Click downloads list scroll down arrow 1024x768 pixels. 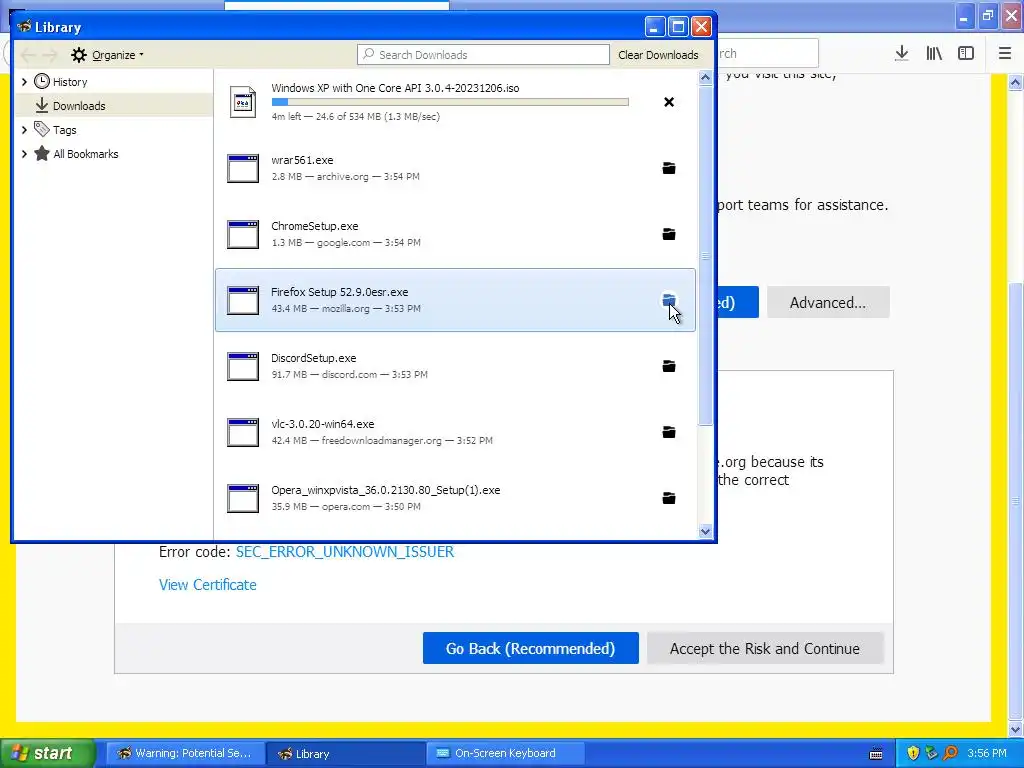(x=705, y=532)
